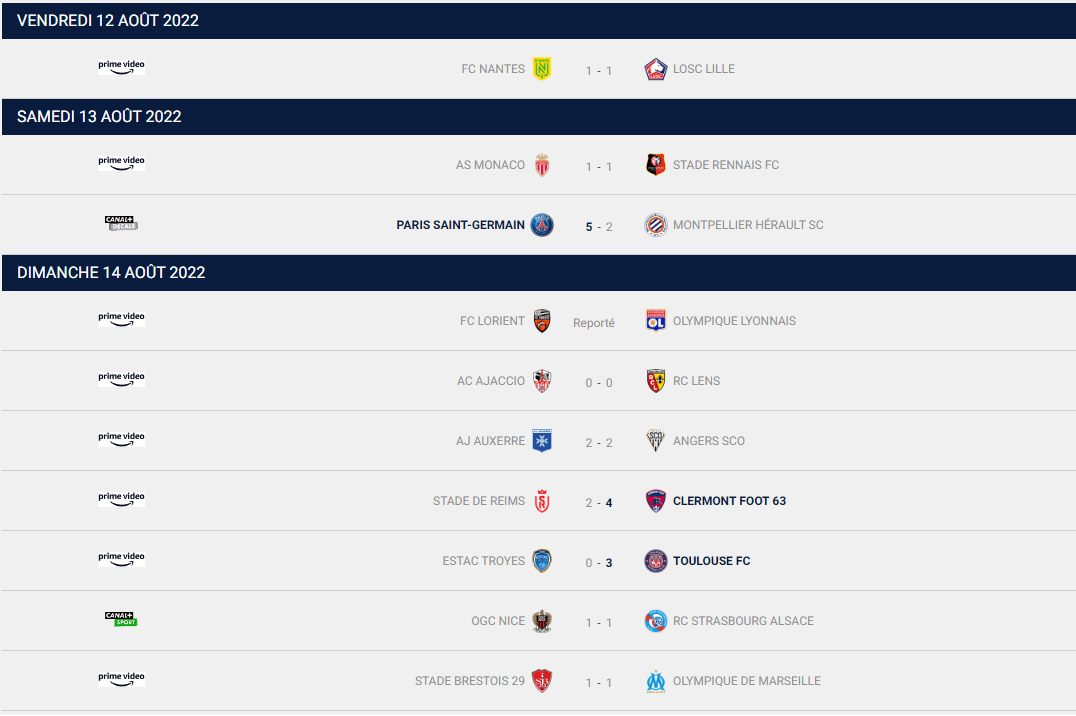Open the Paris Saint-Germain crest icon
The image size is (1076, 716).
click(542, 224)
